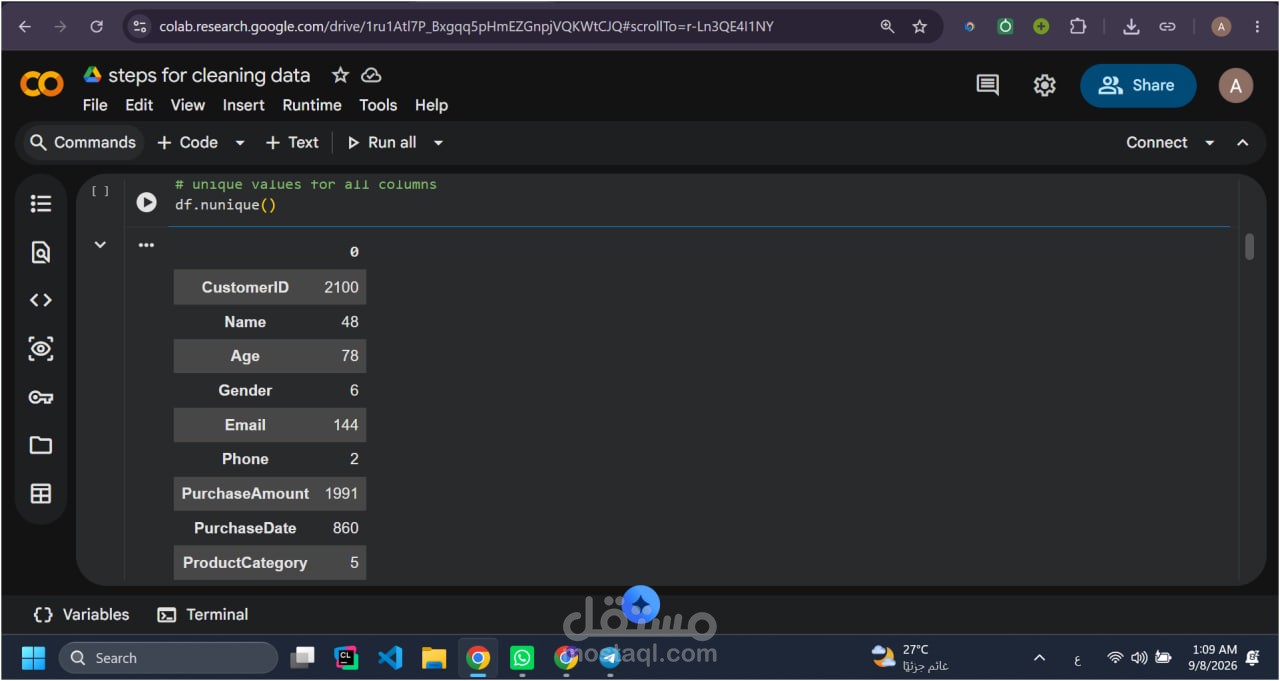Click the Email row label

[245, 425]
